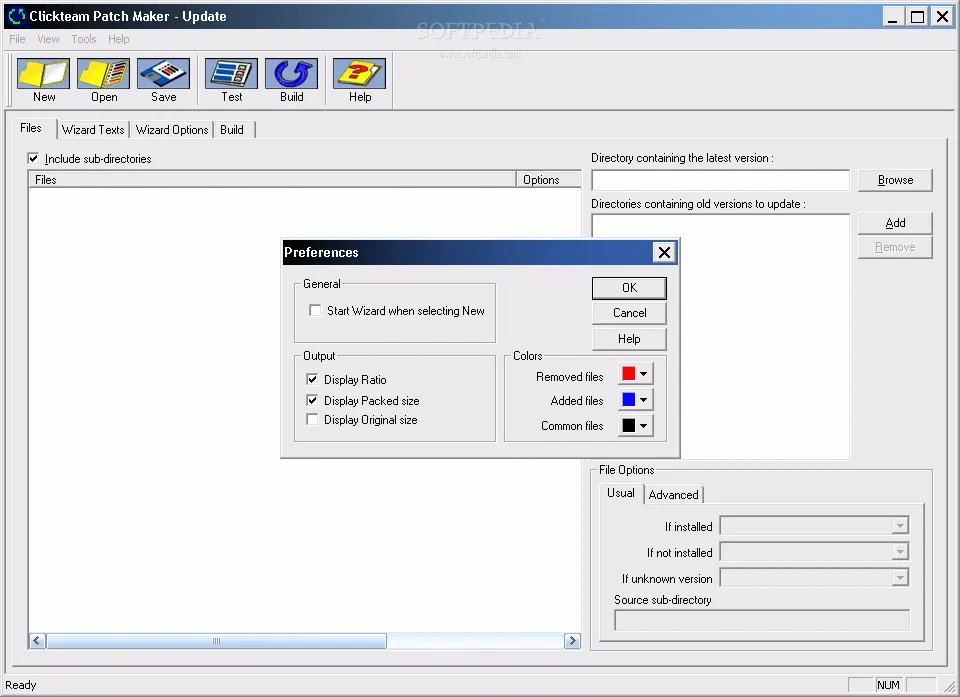Click the Browse button for latest version directory
This screenshot has width=960, height=697.
894,180
